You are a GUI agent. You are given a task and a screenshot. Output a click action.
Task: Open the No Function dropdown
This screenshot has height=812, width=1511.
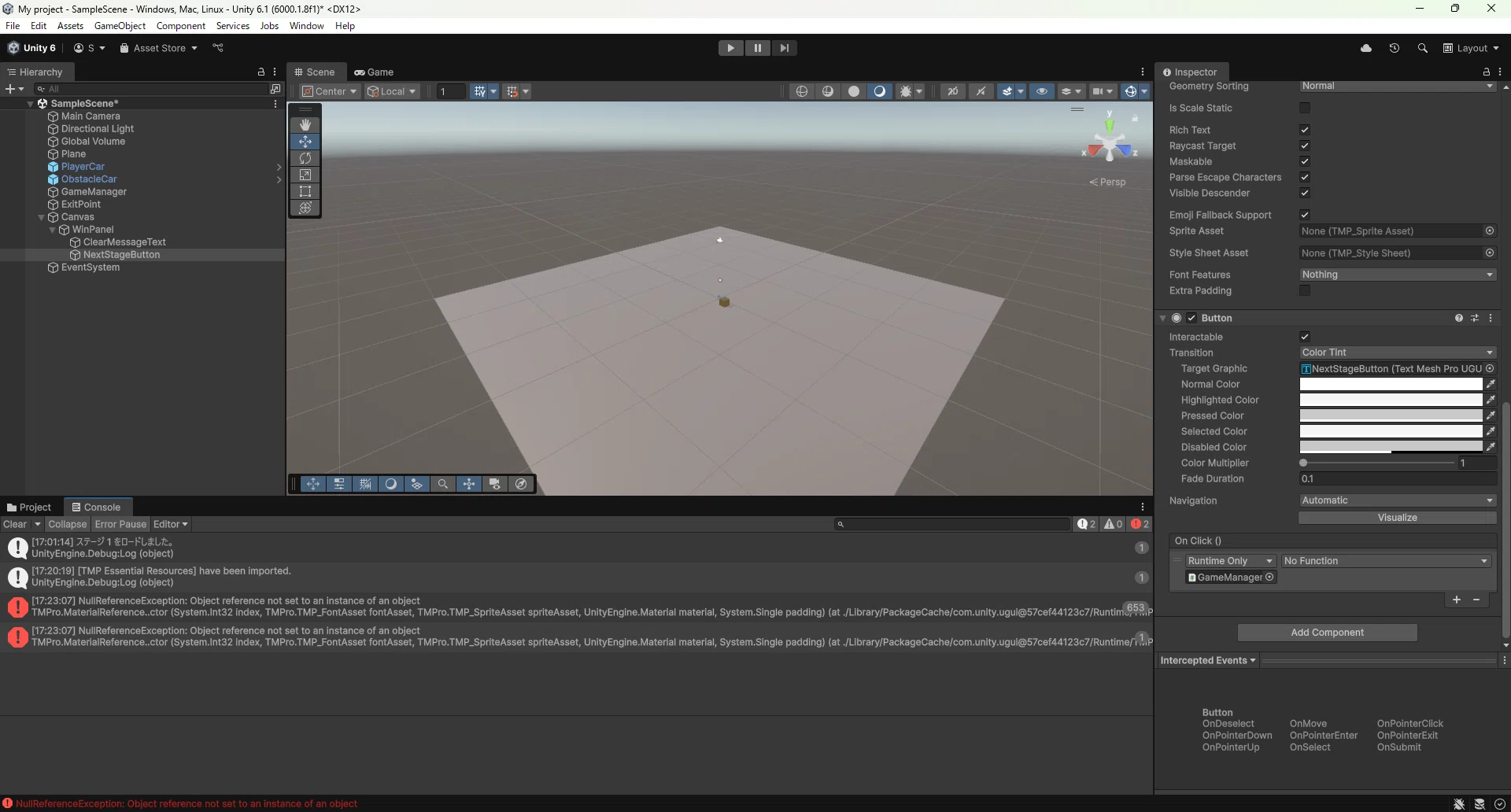tap(1385, 561)
